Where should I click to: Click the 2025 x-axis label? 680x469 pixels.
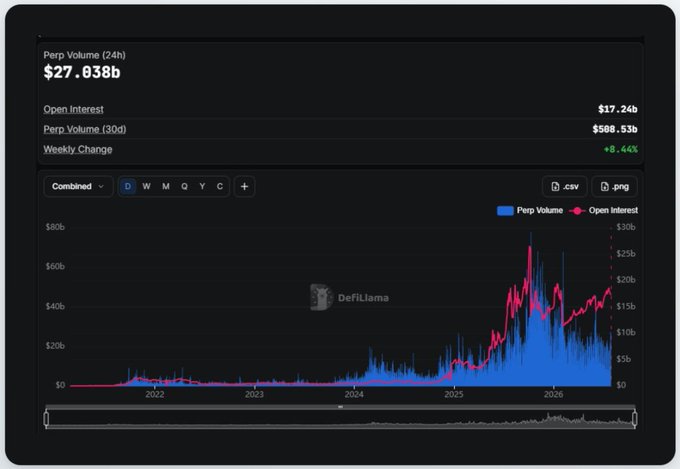454,394
